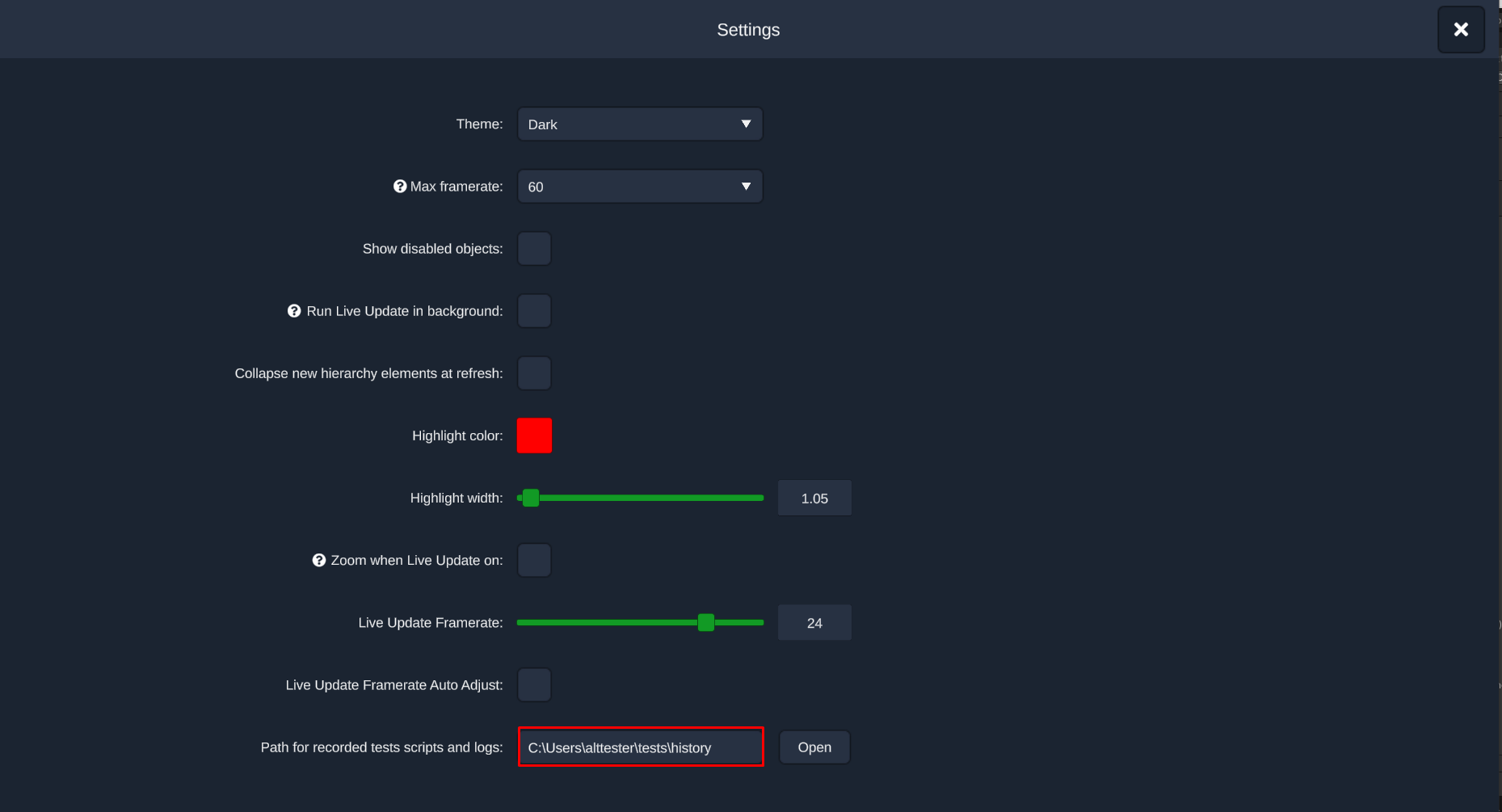This screenshot has height=812, width=1502.
Task: Click the Live Update Framerate slider handle
Action: click(x=705, y=622)
